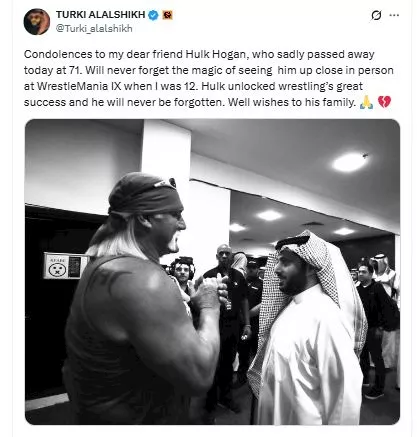Open the @Turki_alalshikh handle link
The image size is (417, 437).
tap(94, 29)
